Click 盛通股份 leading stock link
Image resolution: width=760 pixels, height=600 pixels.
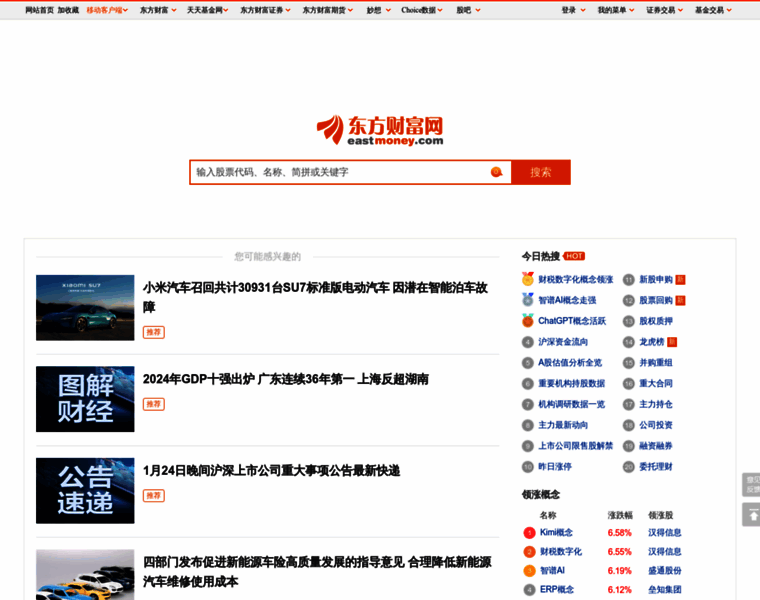click(665, 571)
